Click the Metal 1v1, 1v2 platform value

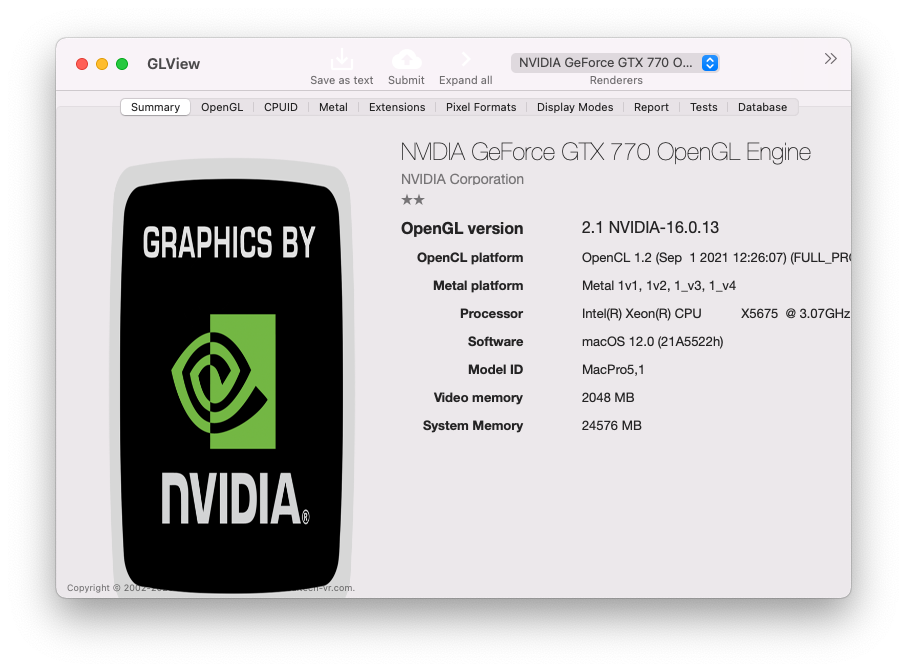coord(659,285)
